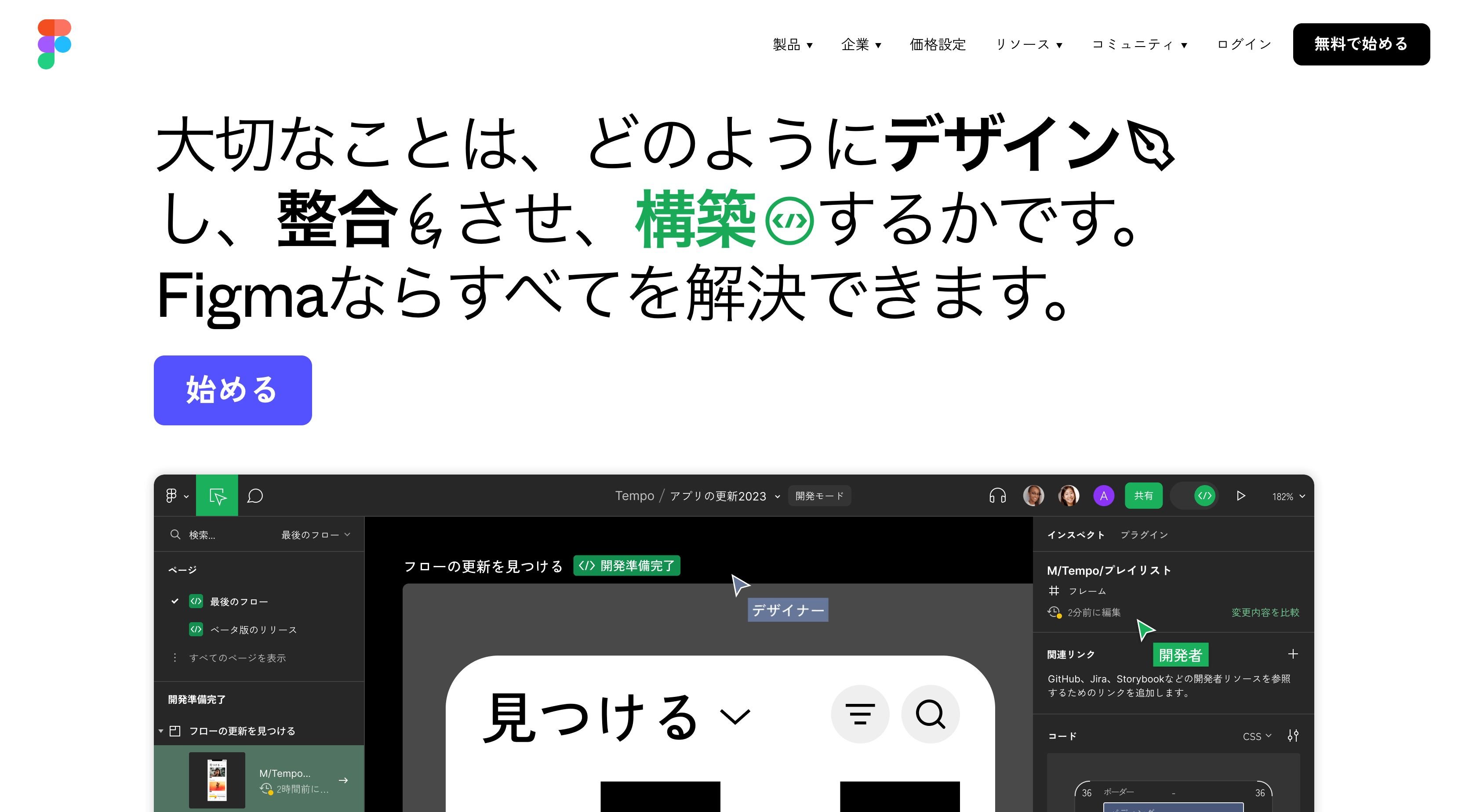The width and height of the screenshot is (1469, 812).
Task: Open the 企業 dropdown menu
Action: tap(861, 44)
